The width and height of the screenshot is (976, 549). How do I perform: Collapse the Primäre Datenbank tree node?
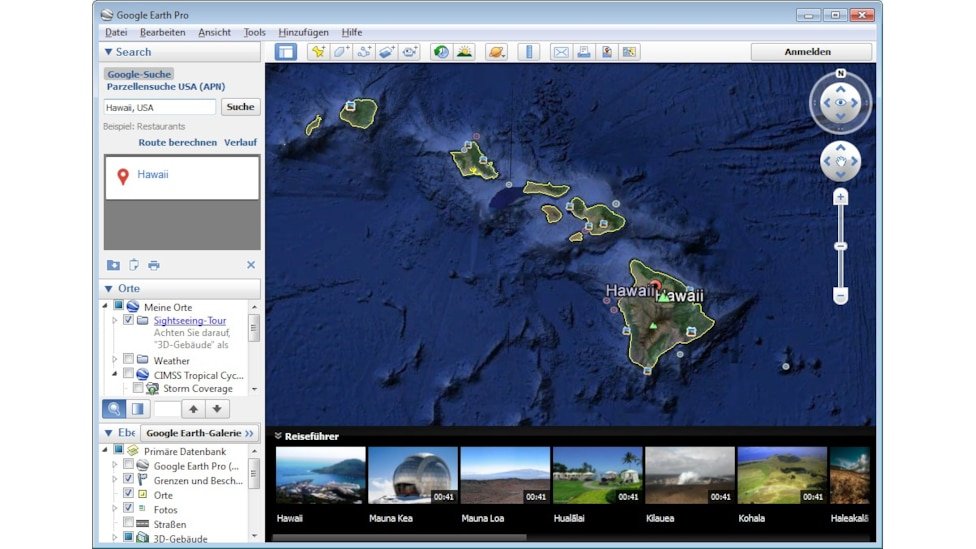pyautogui.click(x=105, y=449)
